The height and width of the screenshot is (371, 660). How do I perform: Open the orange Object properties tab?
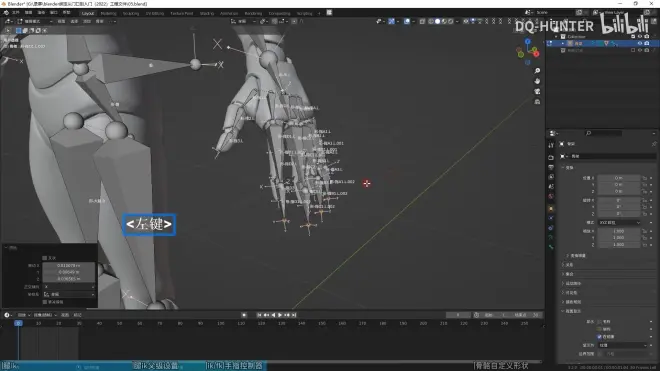click(x=551, y=208)
